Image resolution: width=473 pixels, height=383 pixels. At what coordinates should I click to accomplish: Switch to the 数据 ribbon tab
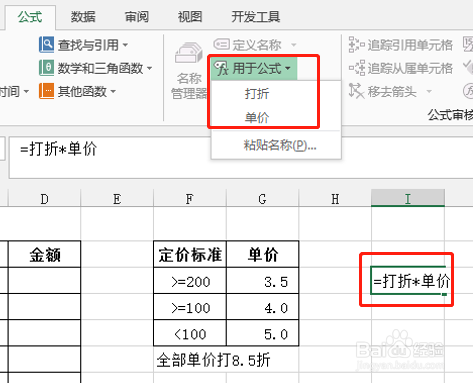(x=83, y=16)
